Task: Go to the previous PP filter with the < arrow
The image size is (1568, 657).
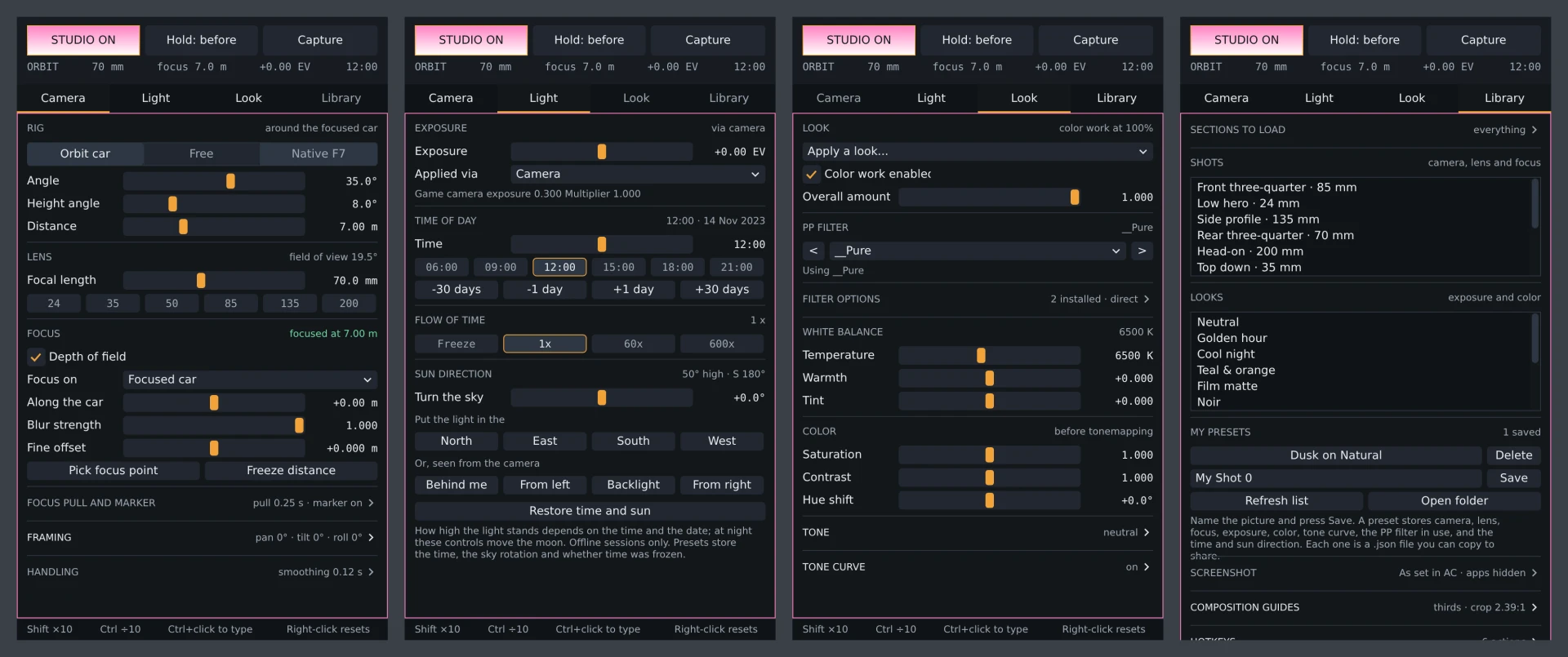Action: [x=813, y=251]
